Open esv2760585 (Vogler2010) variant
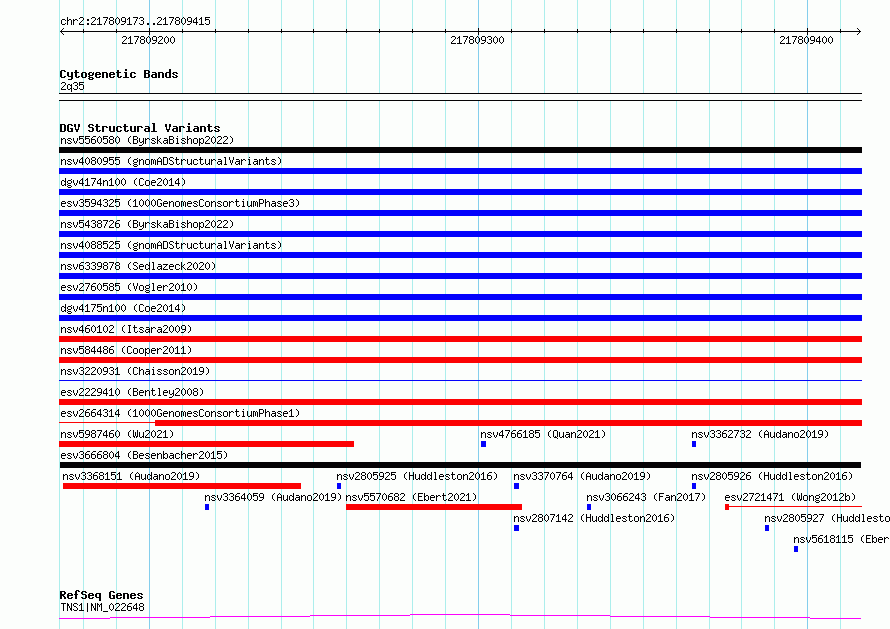 [x=129, y=287]
